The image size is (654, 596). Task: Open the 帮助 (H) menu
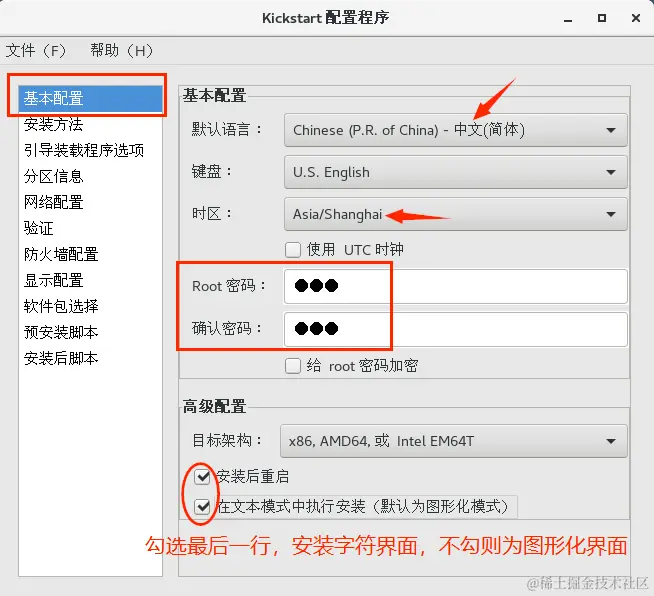pos(121,50)
